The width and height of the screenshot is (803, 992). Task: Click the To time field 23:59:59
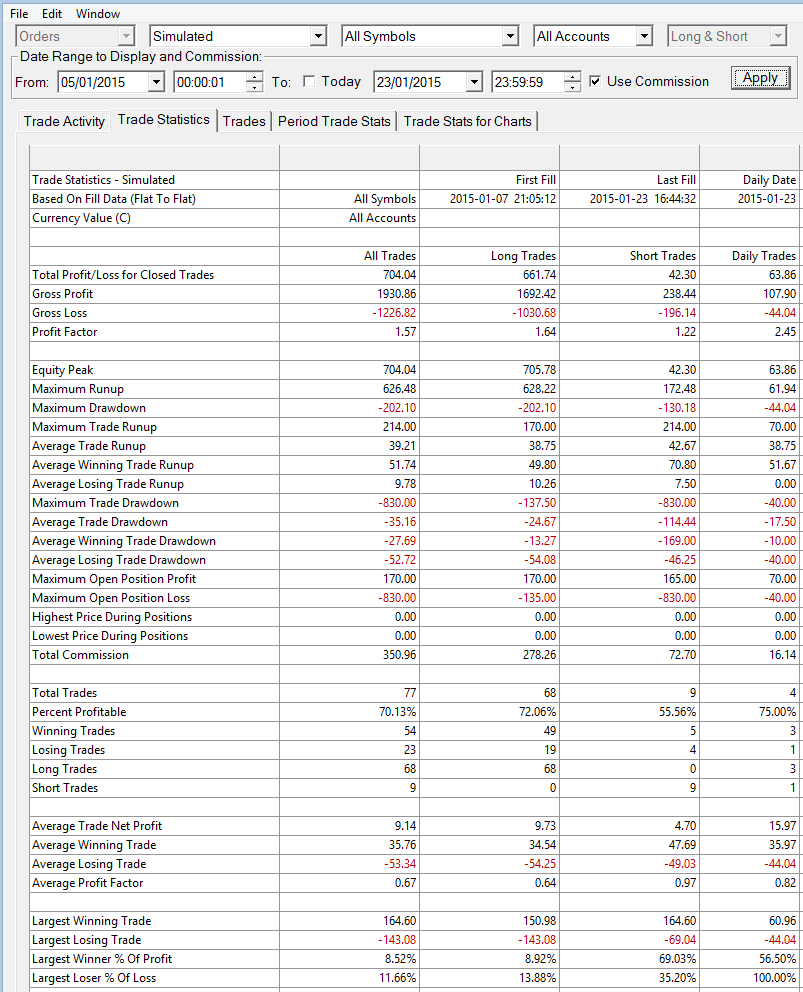[x=528, y=82]
